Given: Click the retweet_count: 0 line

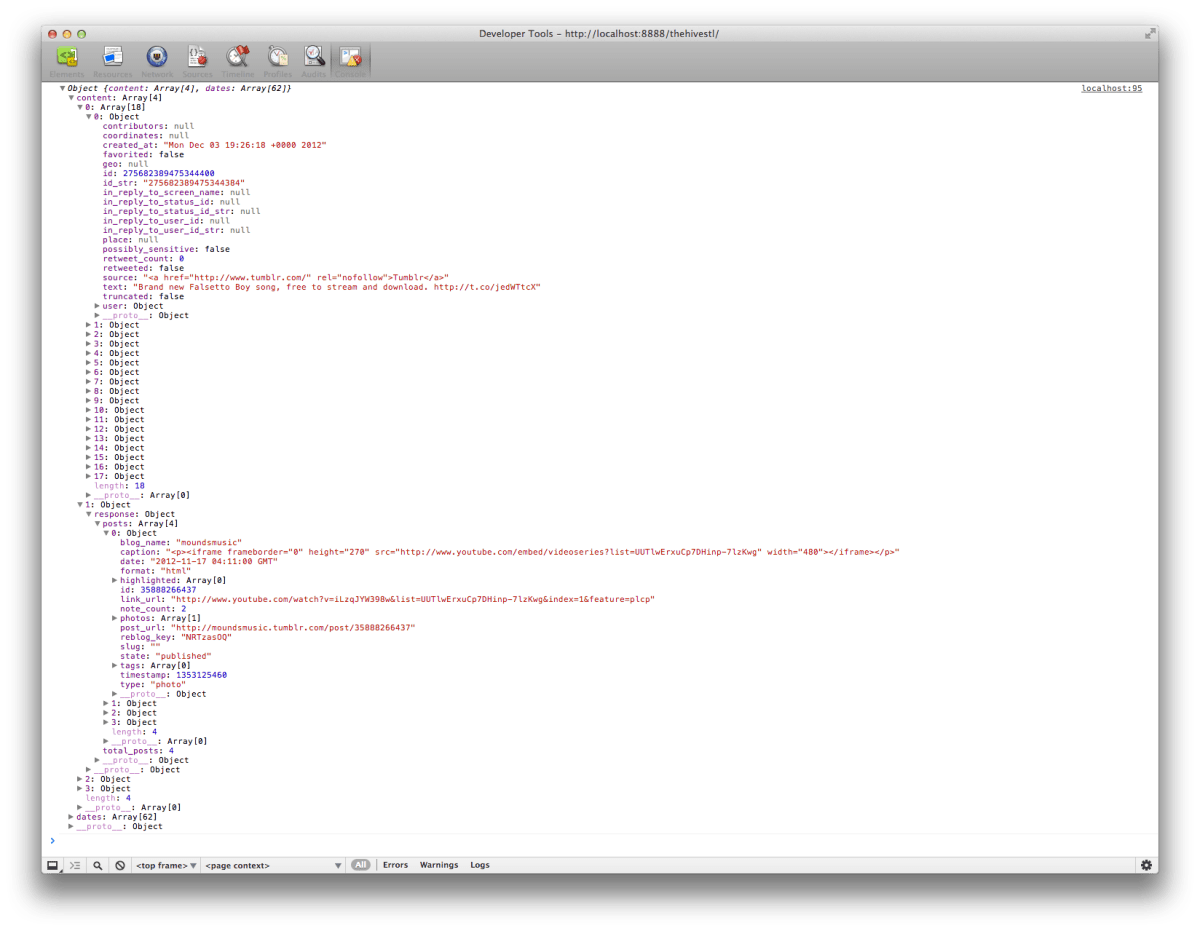Looking at the screenshot, I should pos(143,259).
